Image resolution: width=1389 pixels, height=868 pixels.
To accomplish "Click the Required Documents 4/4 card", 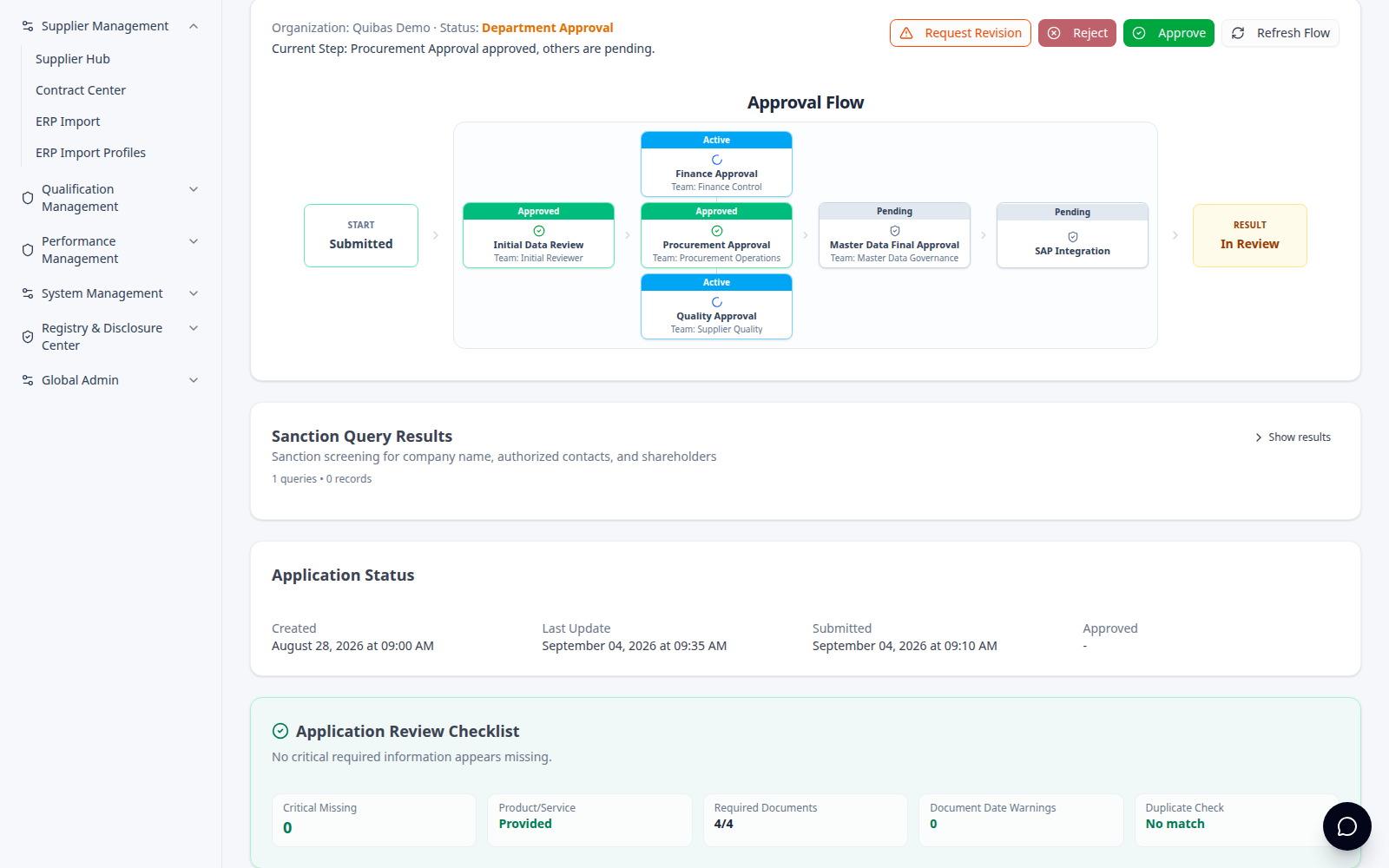I will coord(806,819).
